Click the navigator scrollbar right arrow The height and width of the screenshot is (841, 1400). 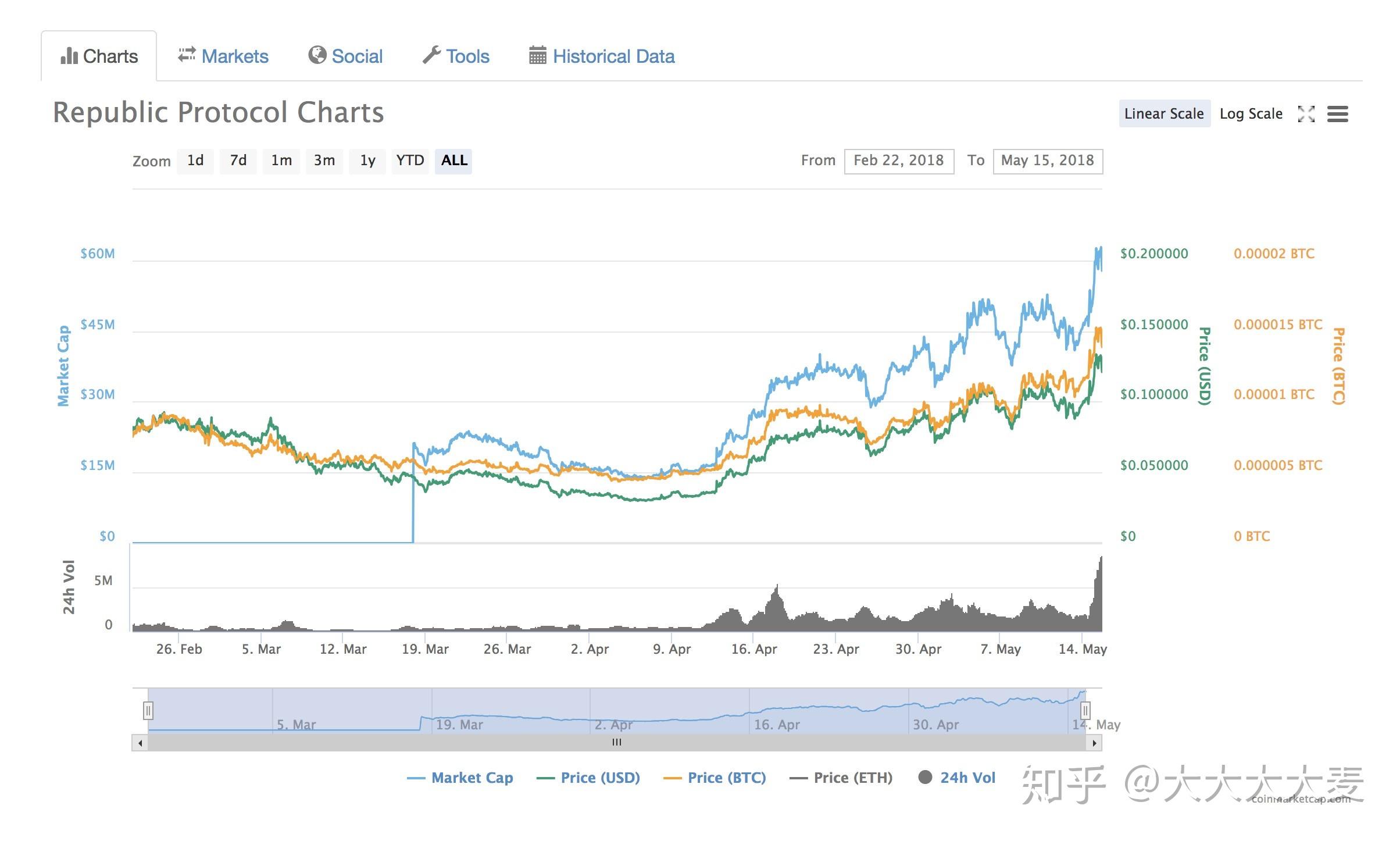1094,743
